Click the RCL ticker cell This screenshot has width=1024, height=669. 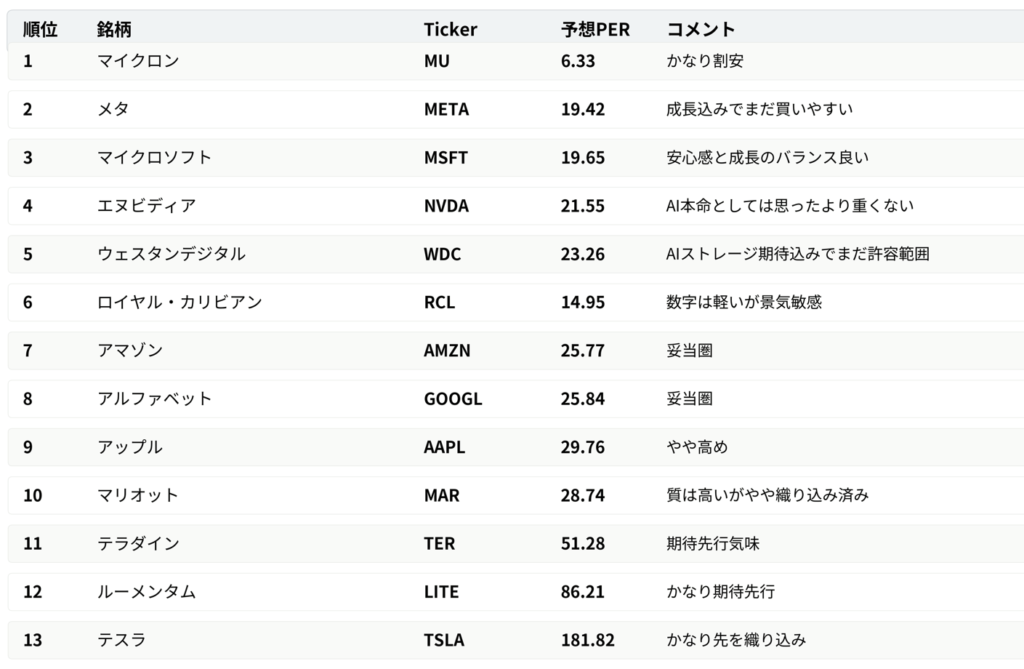click(x=439, y=302)
